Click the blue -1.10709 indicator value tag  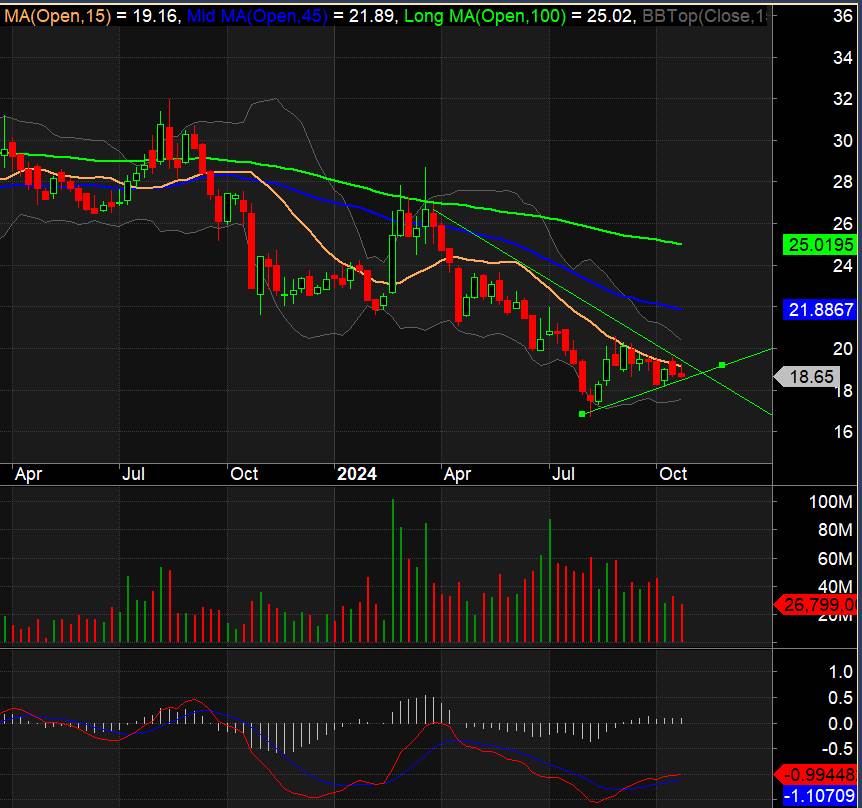(x=818, y=796)
